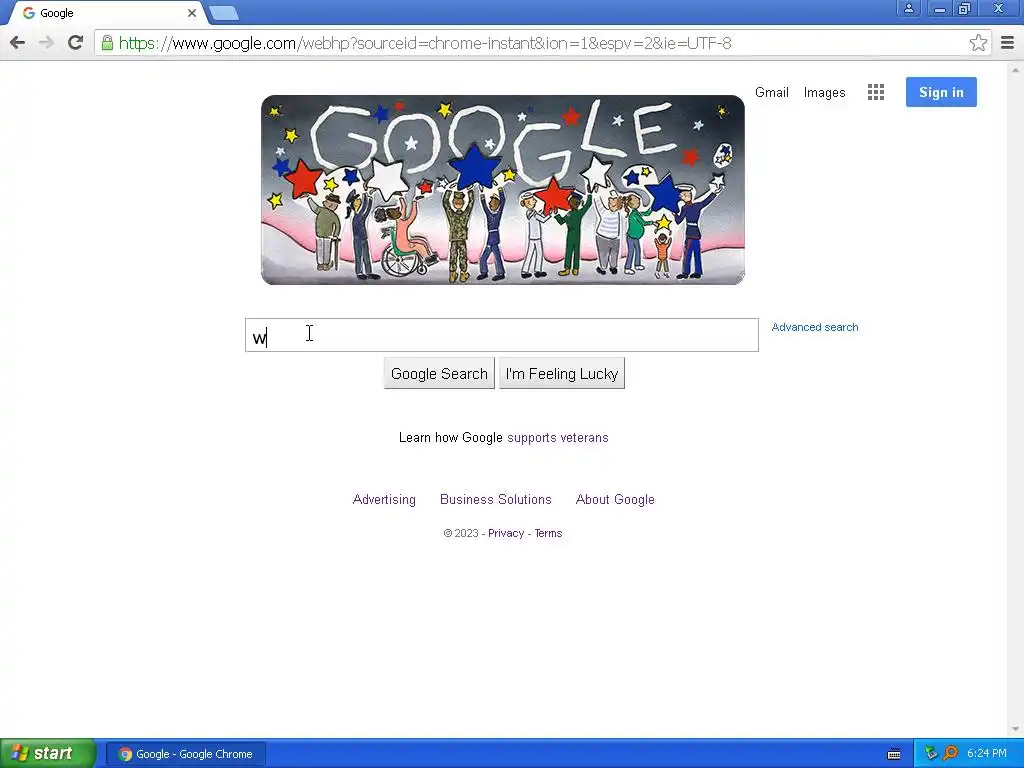Viewport: 1024px width, 768px height.
Task: Focus the Google search text box
Action: click(x=502, y=335)
